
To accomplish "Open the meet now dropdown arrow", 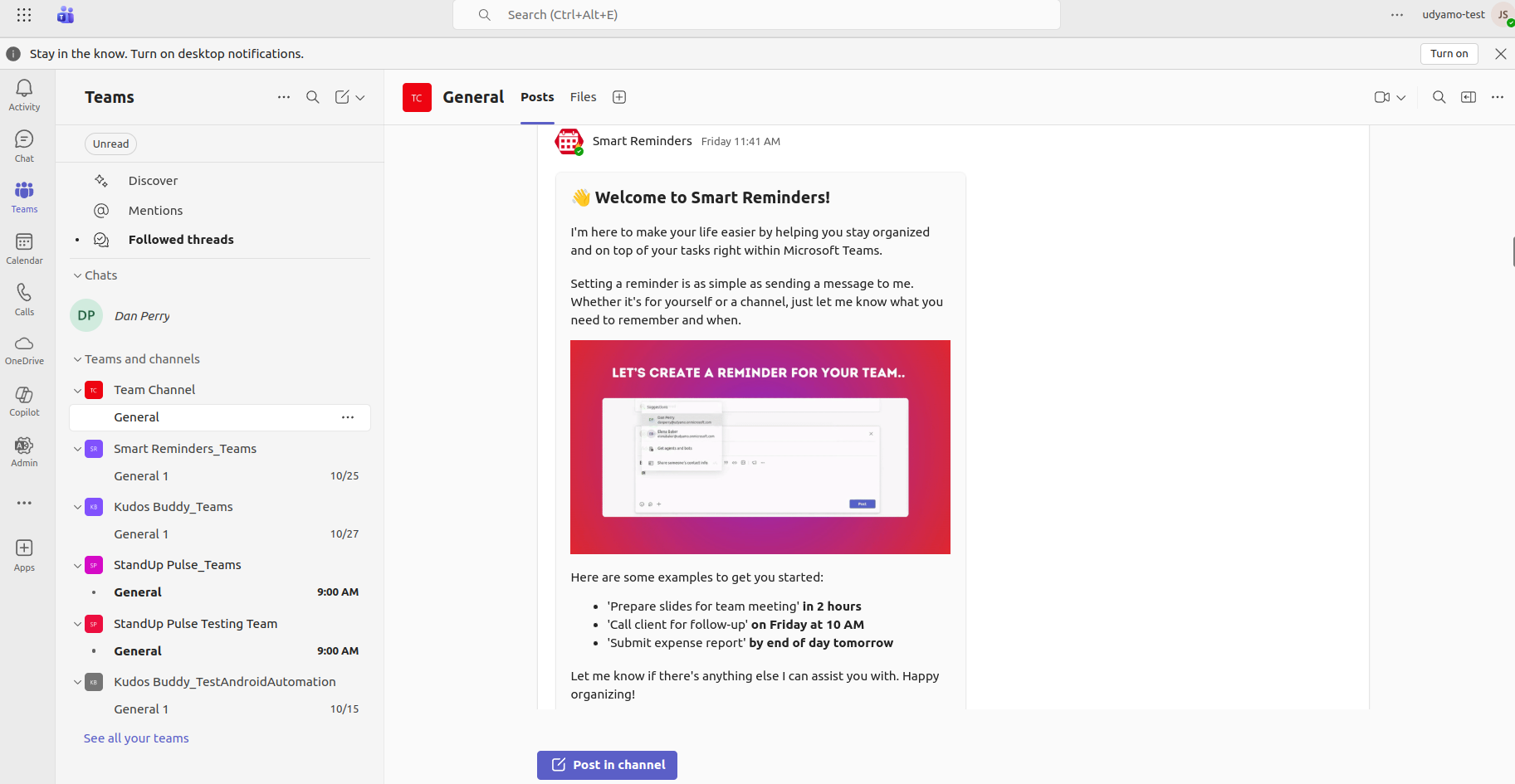I will point(1401,98).
